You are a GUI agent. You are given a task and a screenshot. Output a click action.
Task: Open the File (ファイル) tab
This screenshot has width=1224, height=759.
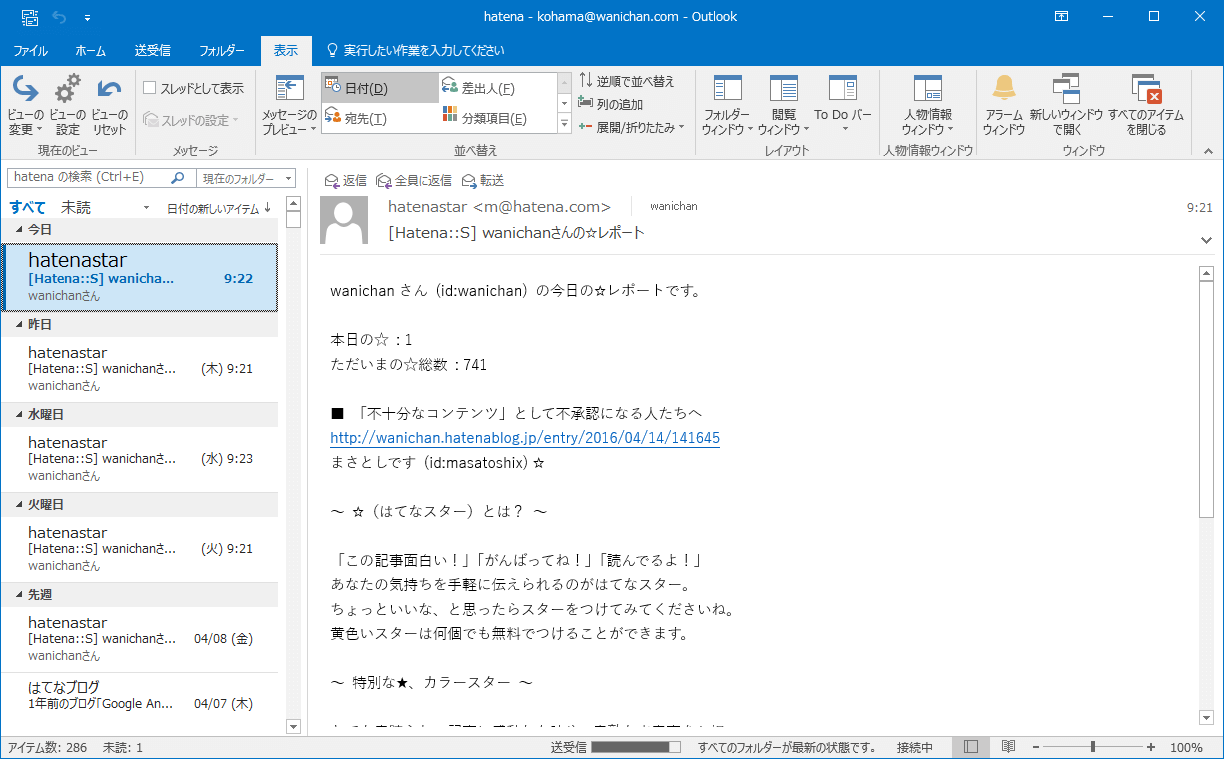click(x=30, y=50)
